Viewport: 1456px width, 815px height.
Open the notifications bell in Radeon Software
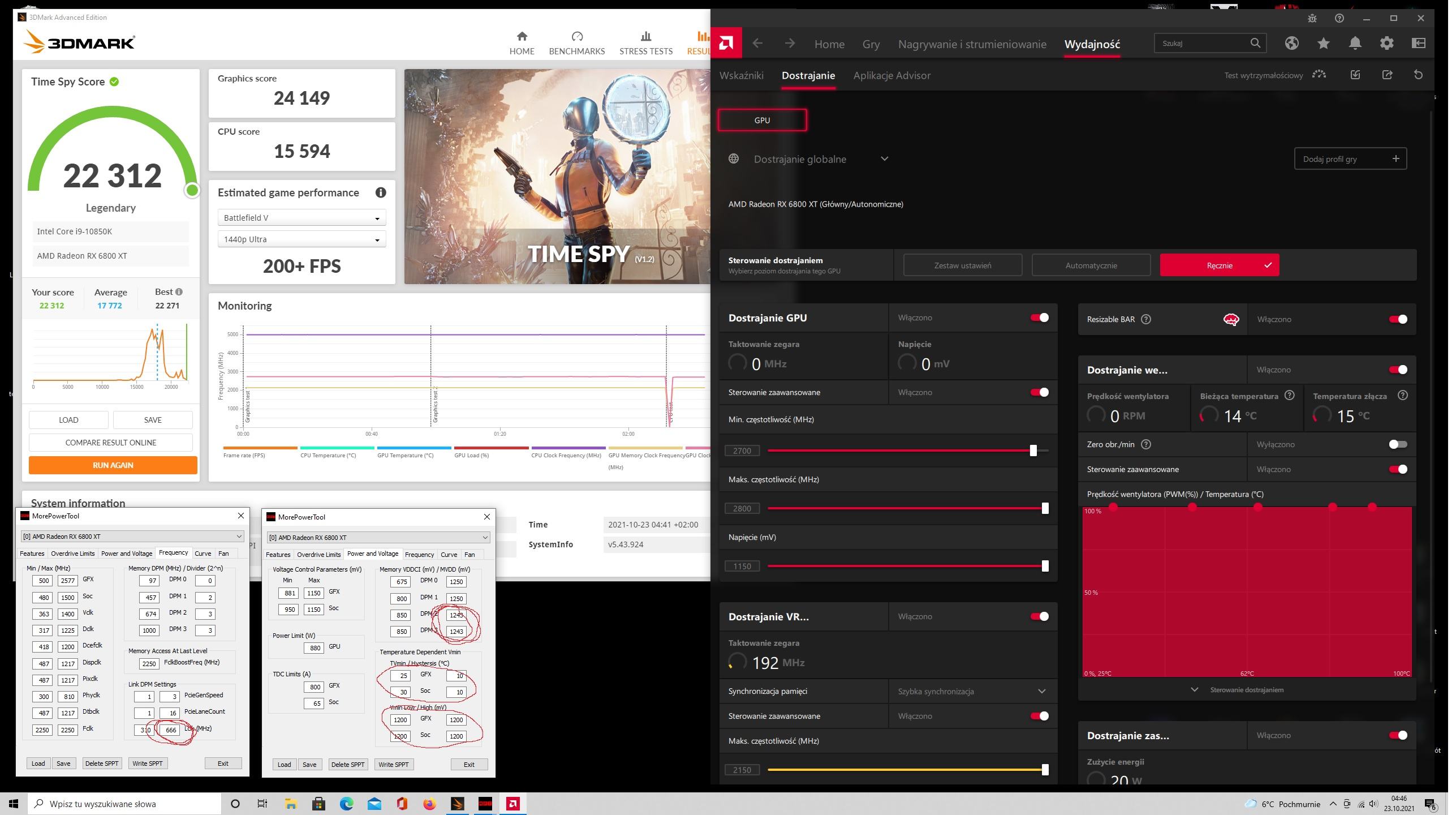click(1355, 43)
